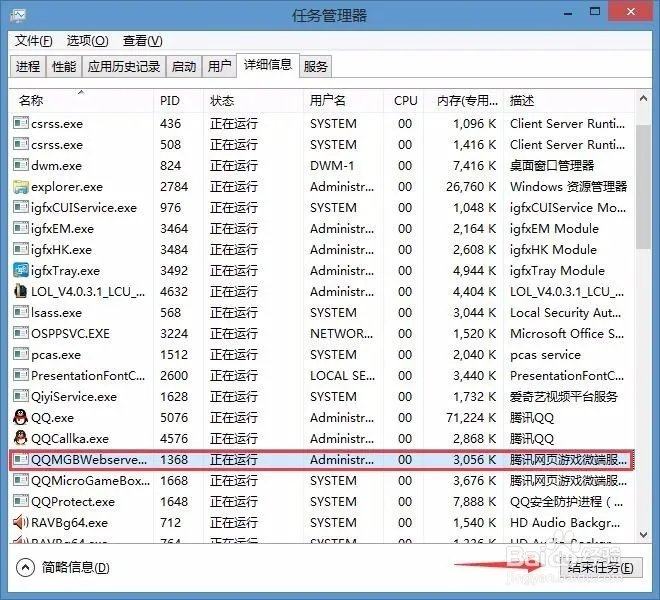Click the QQMicroGameBox... process icon
Viewport: 660px width, 600px height.
coord(20,480)
